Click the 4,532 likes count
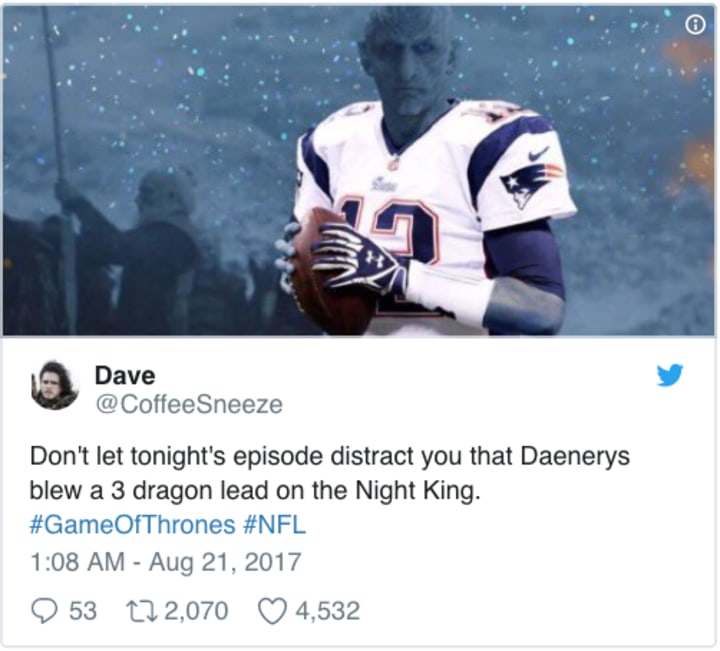Viewport: 720px width, 651px height. (x=327, y=612)
